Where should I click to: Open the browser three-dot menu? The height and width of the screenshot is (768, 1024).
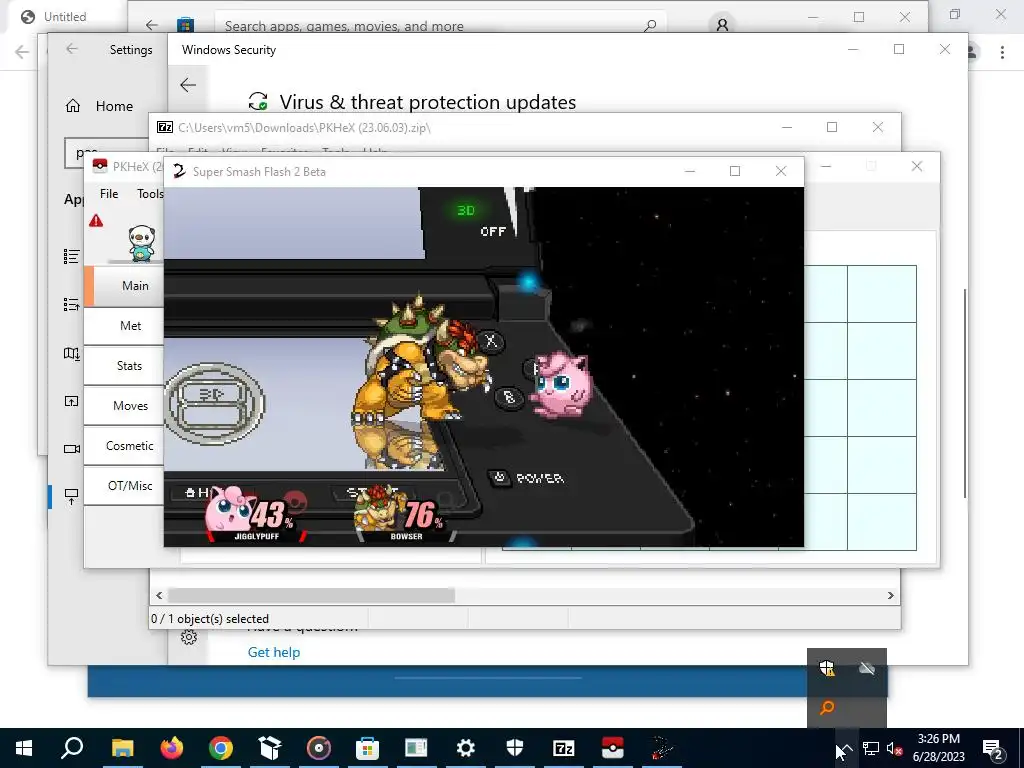click(x=1002, y=52)
